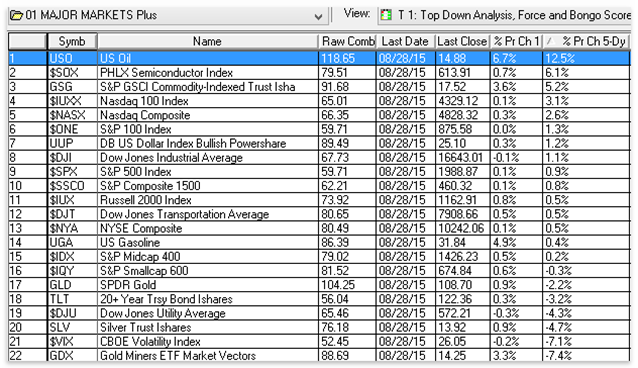Select S&P GSCI Commodity-Indexed Trust Isha
Image resolution: width=638 pixels, height=368 pixels.
pyautogui.click(x=208, y=87)
